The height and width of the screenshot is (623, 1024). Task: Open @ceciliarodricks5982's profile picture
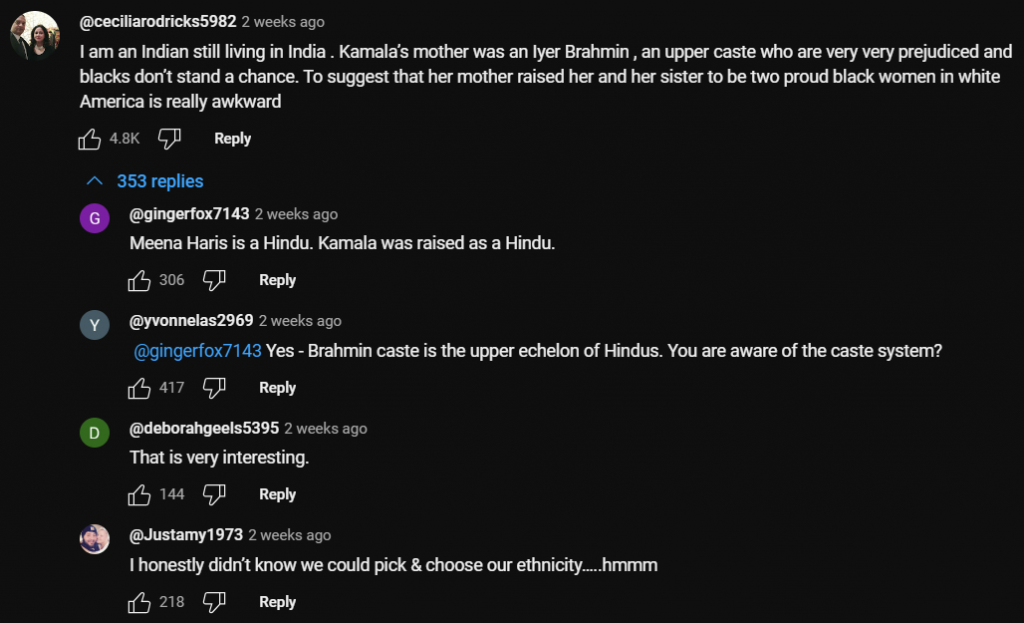pos(35,37)
